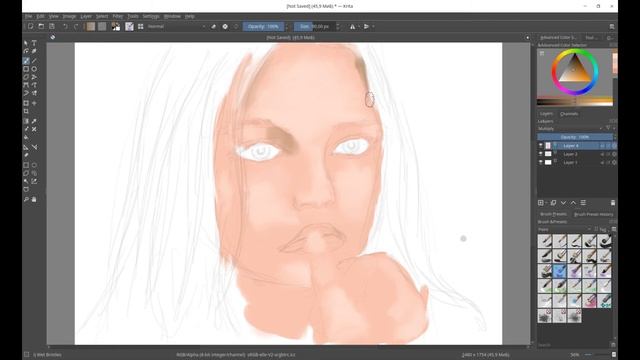640x360 pixels.
Task: Toggle horizontal mirror mode
Action: click(x=352, y=27)
